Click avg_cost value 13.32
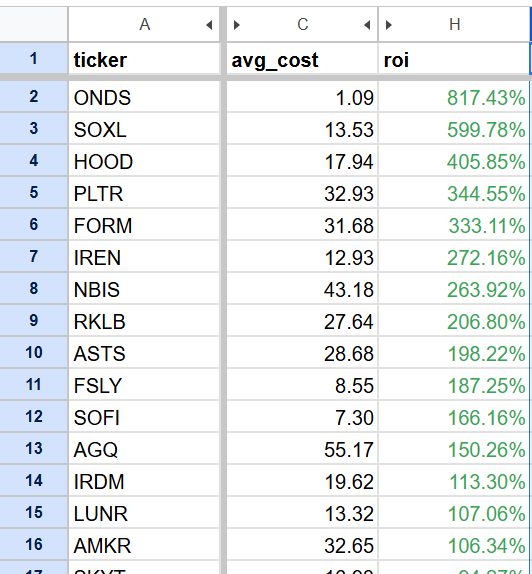 (x=302, y=512)
